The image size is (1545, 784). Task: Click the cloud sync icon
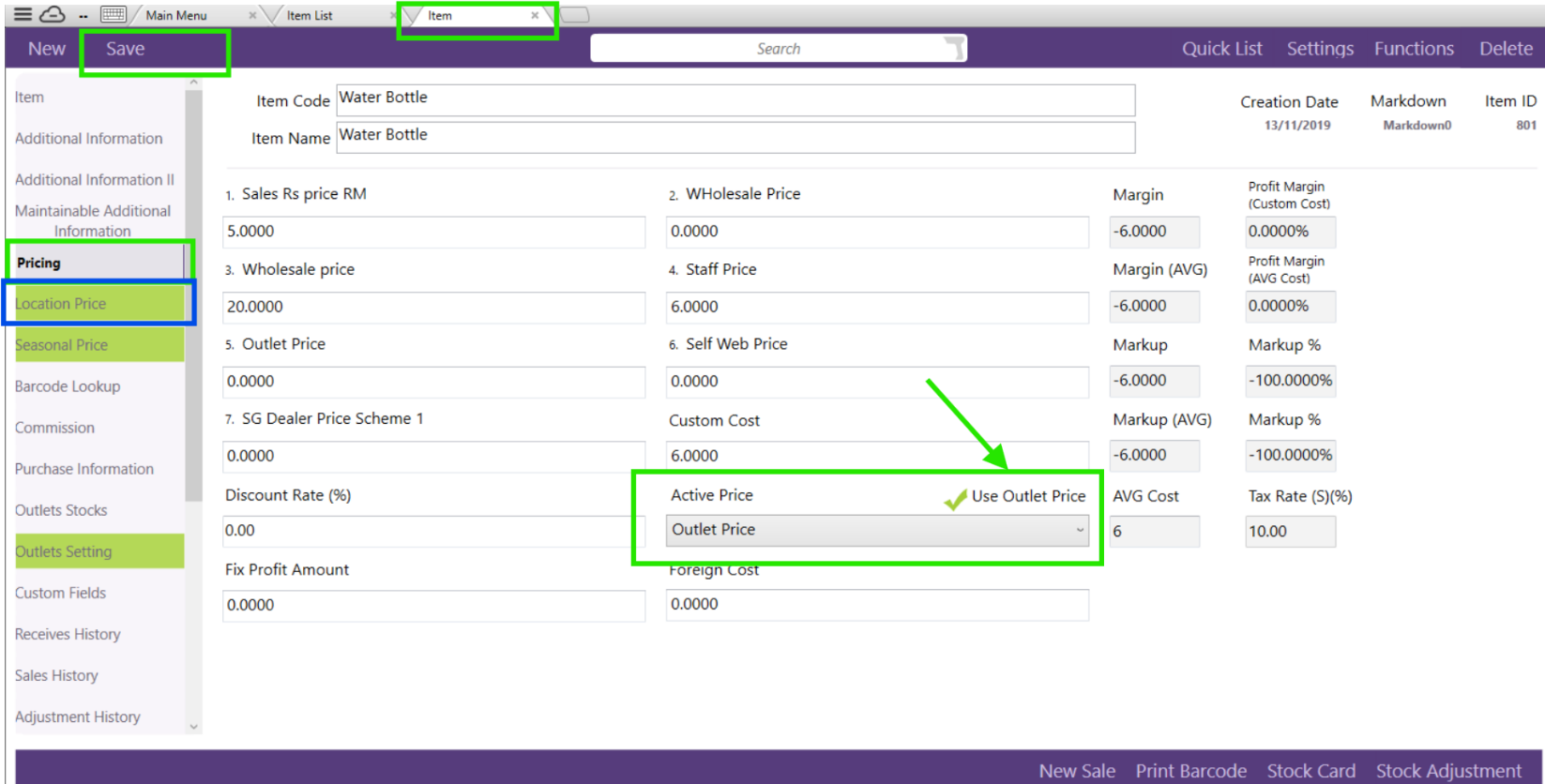pos(53,14)
